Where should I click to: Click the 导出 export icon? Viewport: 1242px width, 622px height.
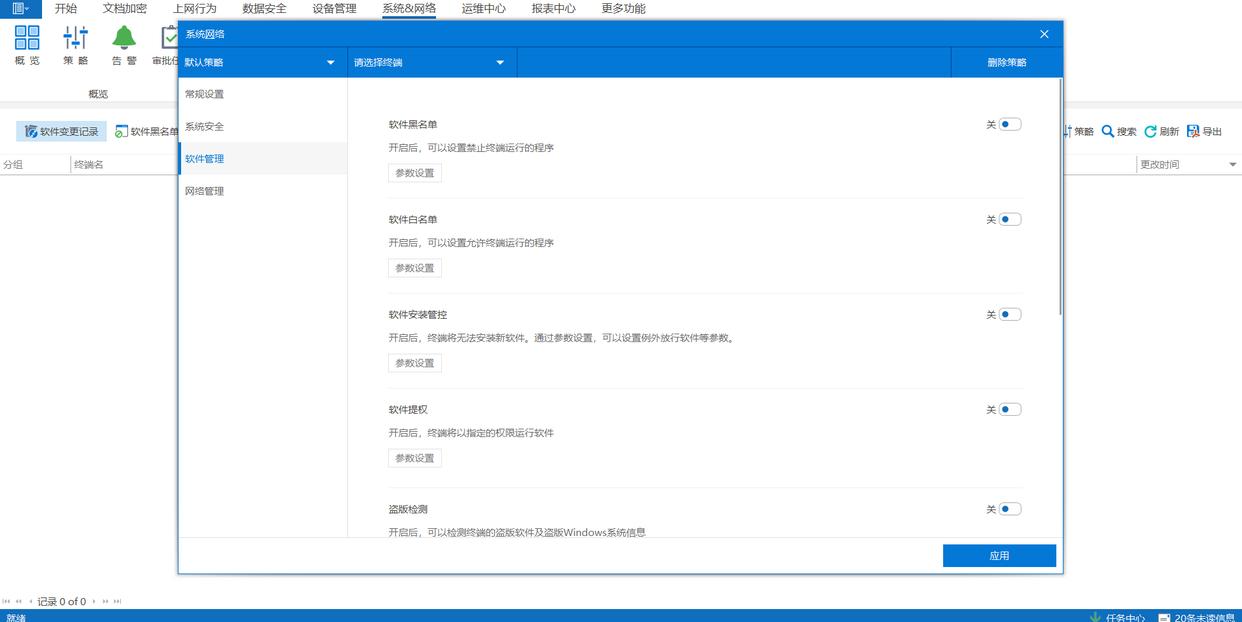1193,132
